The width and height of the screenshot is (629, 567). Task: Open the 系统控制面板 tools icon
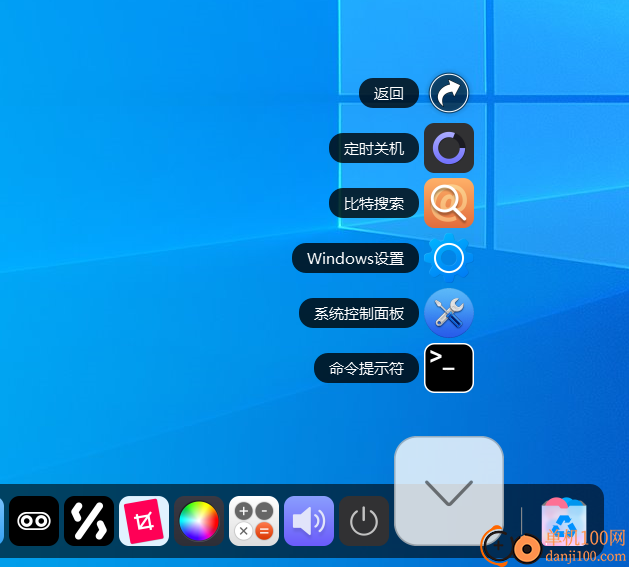(449, 313)
